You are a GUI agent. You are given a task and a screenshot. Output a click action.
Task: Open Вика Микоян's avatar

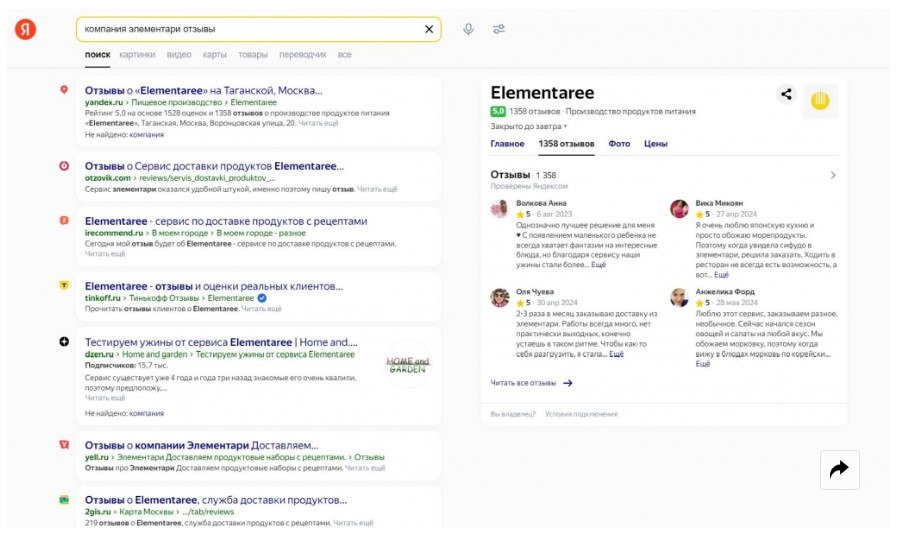(x=679, y=208)
